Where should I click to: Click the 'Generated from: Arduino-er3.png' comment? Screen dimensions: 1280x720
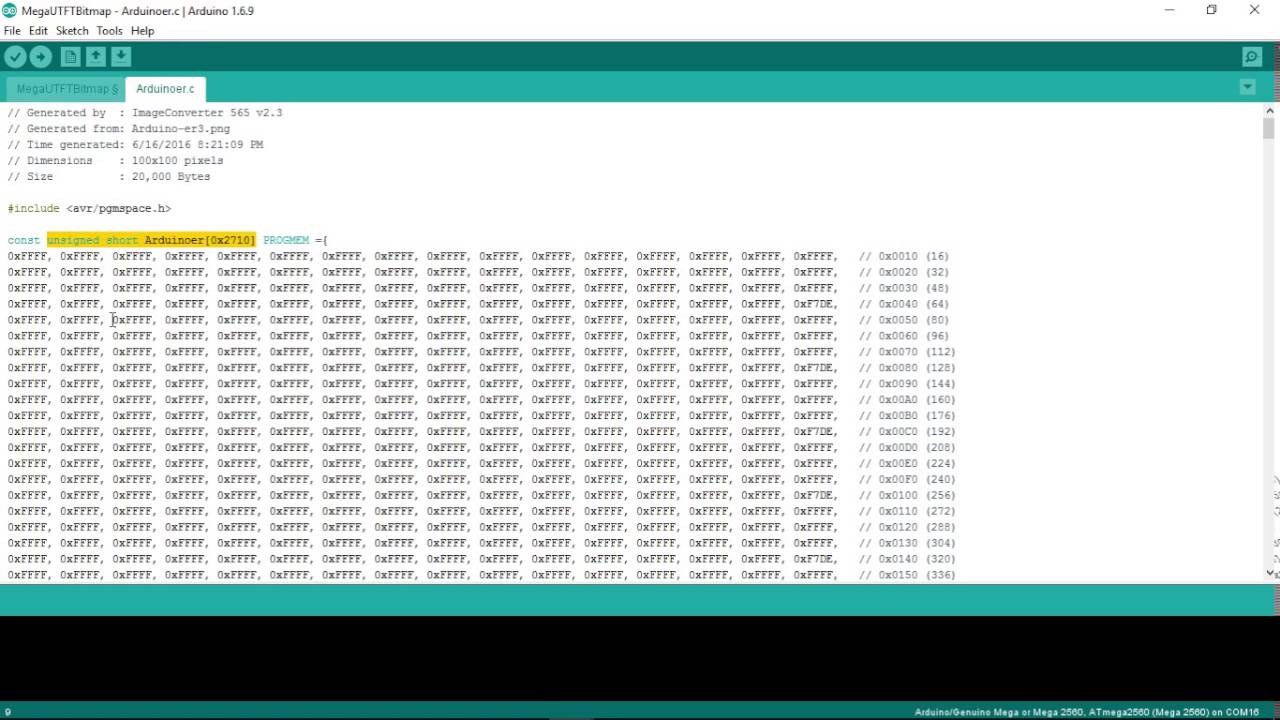pyautogui.click(x=119, y=129)
